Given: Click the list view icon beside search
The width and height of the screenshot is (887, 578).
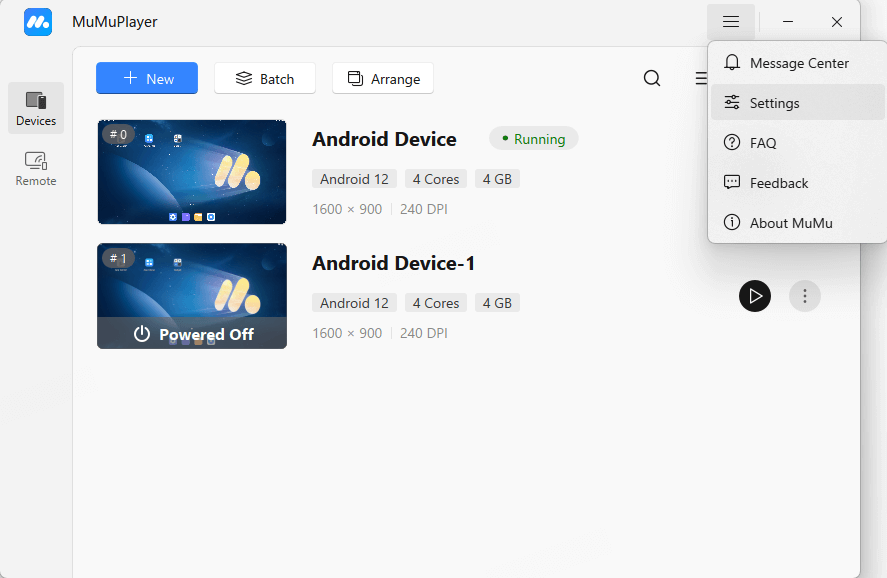Looking at the screenshot, I should [701, 78].
